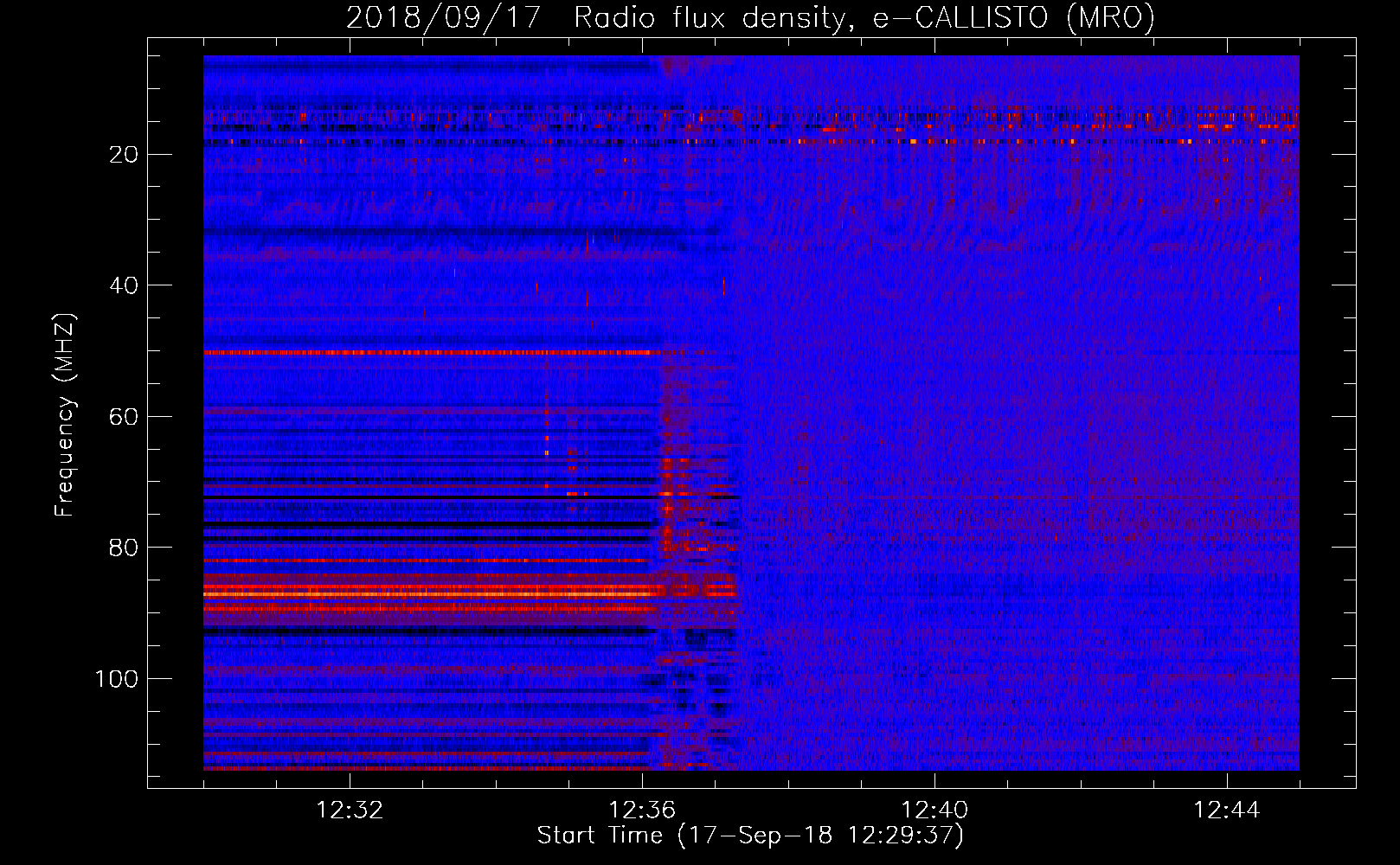Click the 80 frequency tick label

pyautogui.click(x=125, y=548)
